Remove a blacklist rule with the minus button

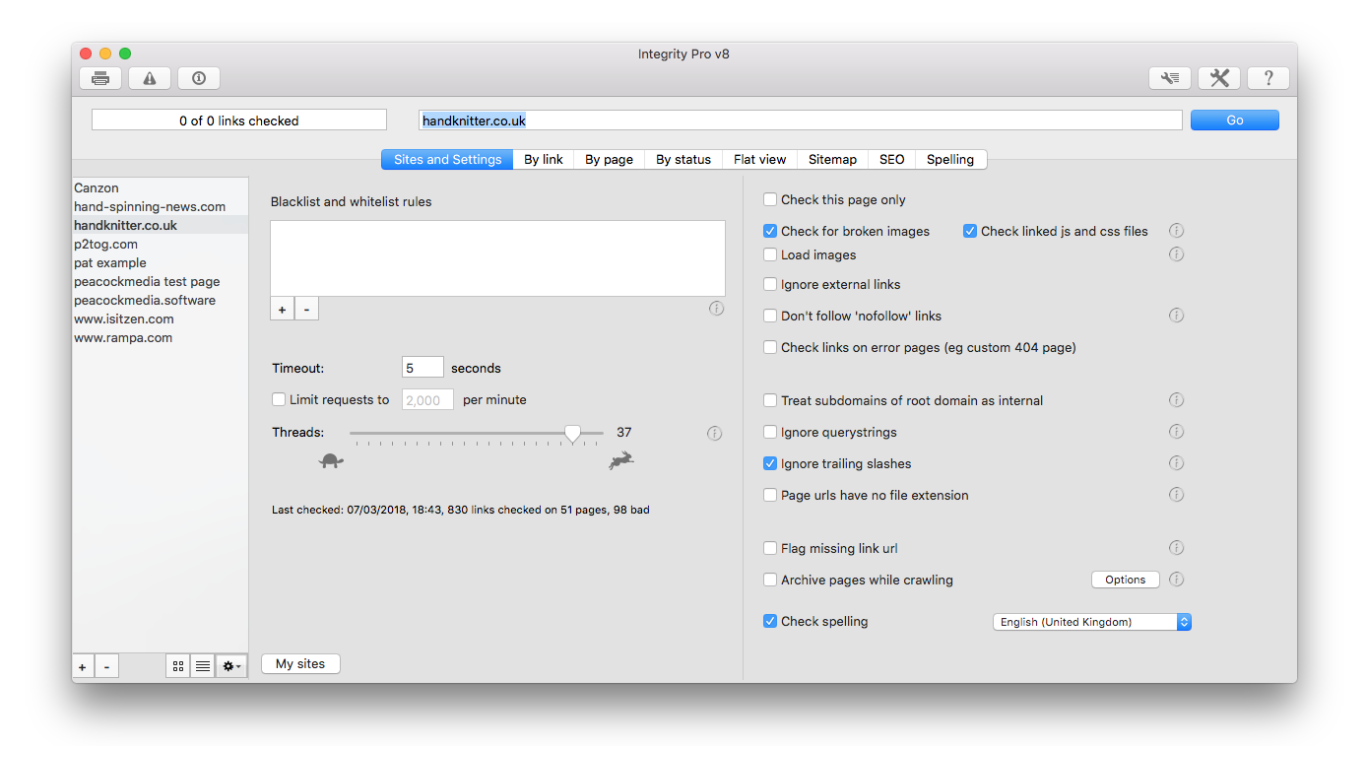pyautogui.click(x=306, y=310)
